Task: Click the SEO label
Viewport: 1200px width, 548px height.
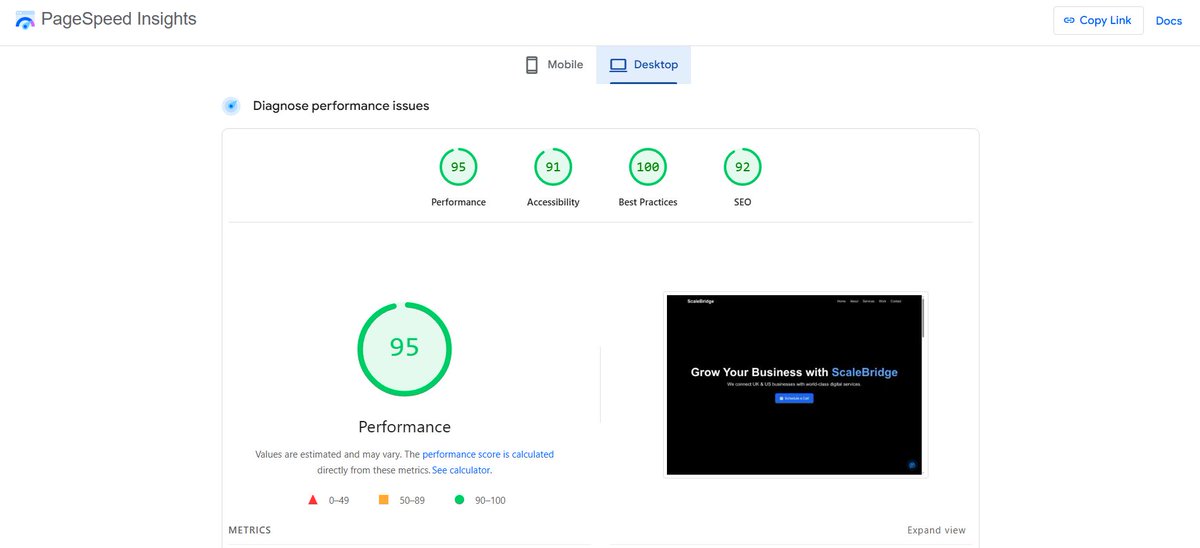Action: (x=742, y=202)
